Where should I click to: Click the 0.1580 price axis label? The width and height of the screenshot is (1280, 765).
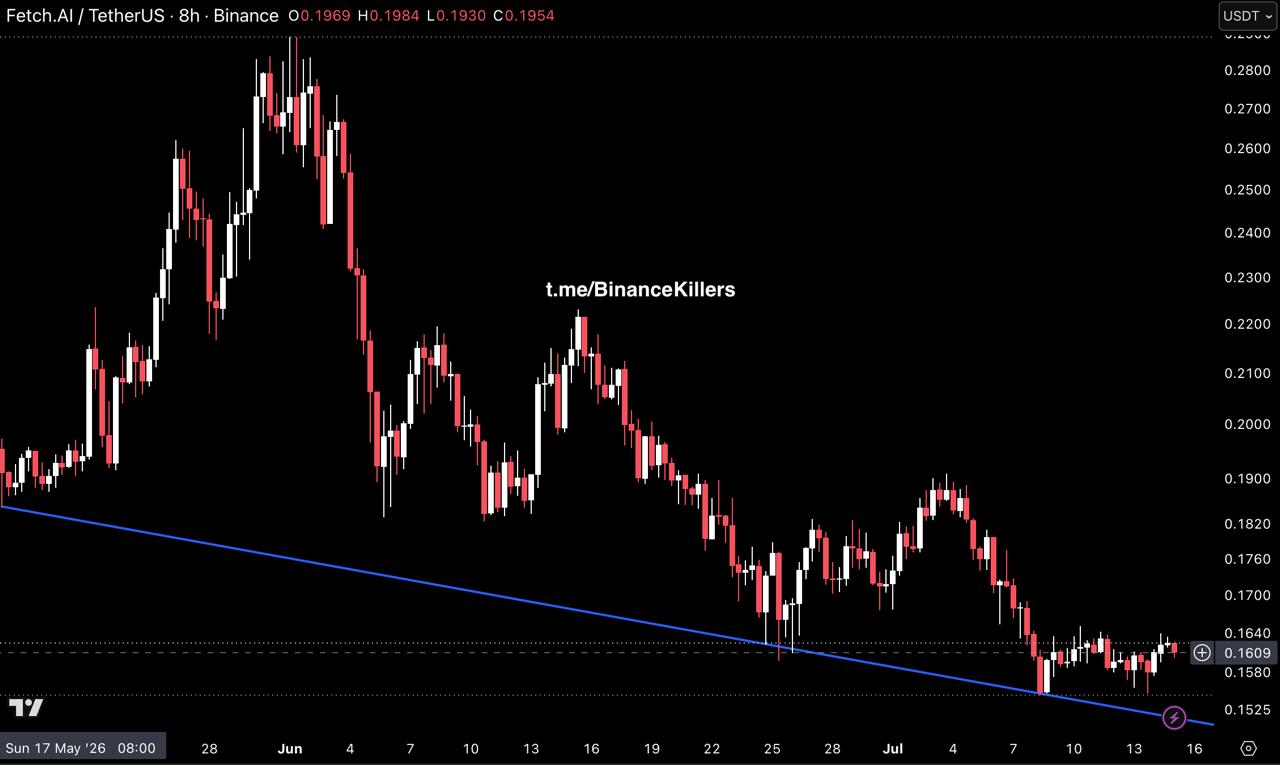pos(1247,672)
